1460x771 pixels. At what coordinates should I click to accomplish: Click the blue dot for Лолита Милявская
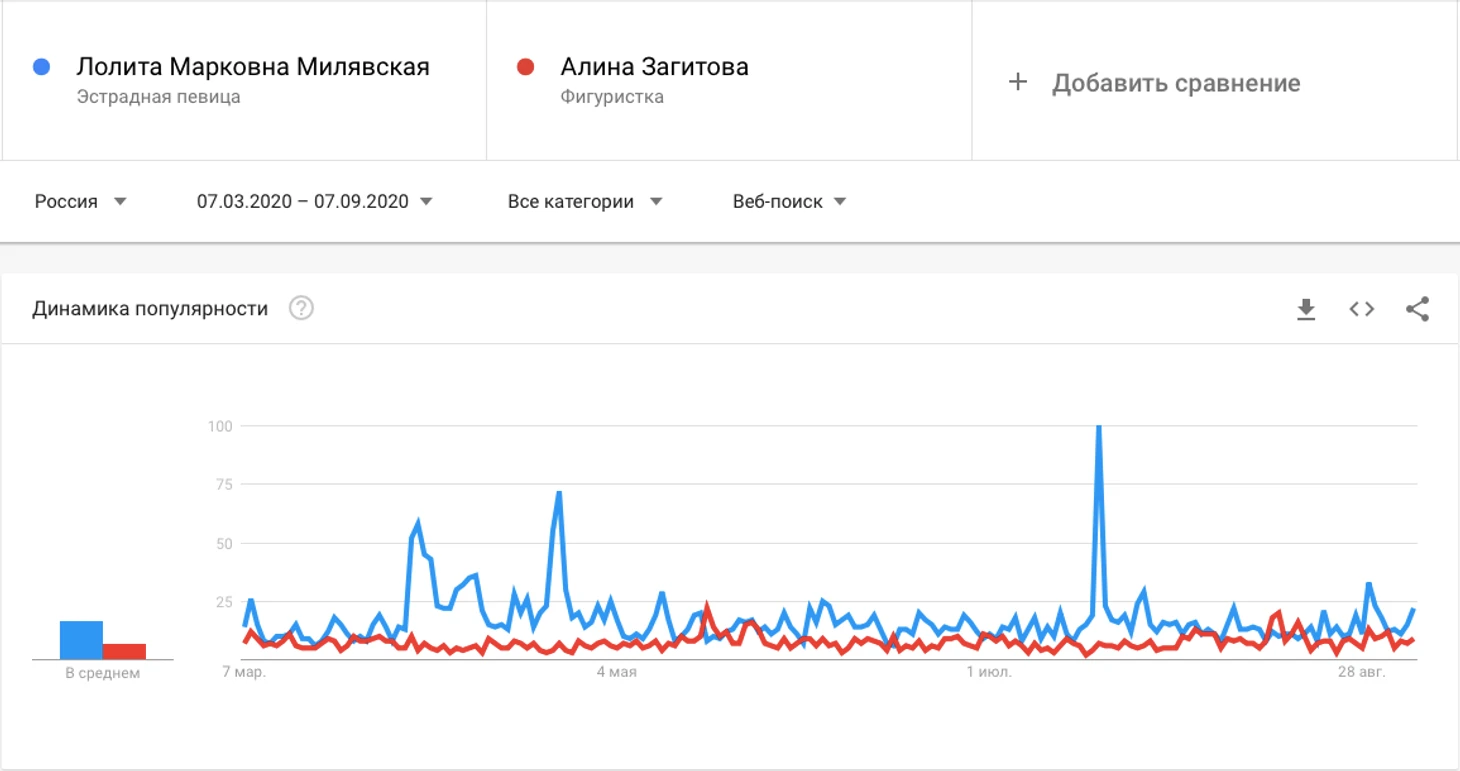coord(41,67)
